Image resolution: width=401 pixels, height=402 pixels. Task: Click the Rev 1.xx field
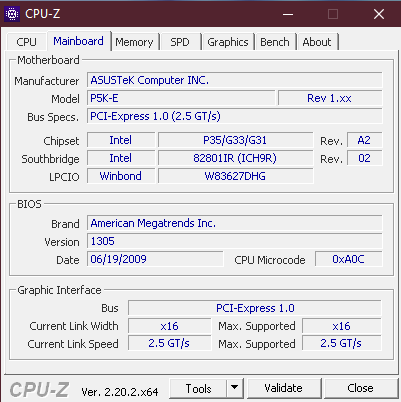click(x=330, y=98)
